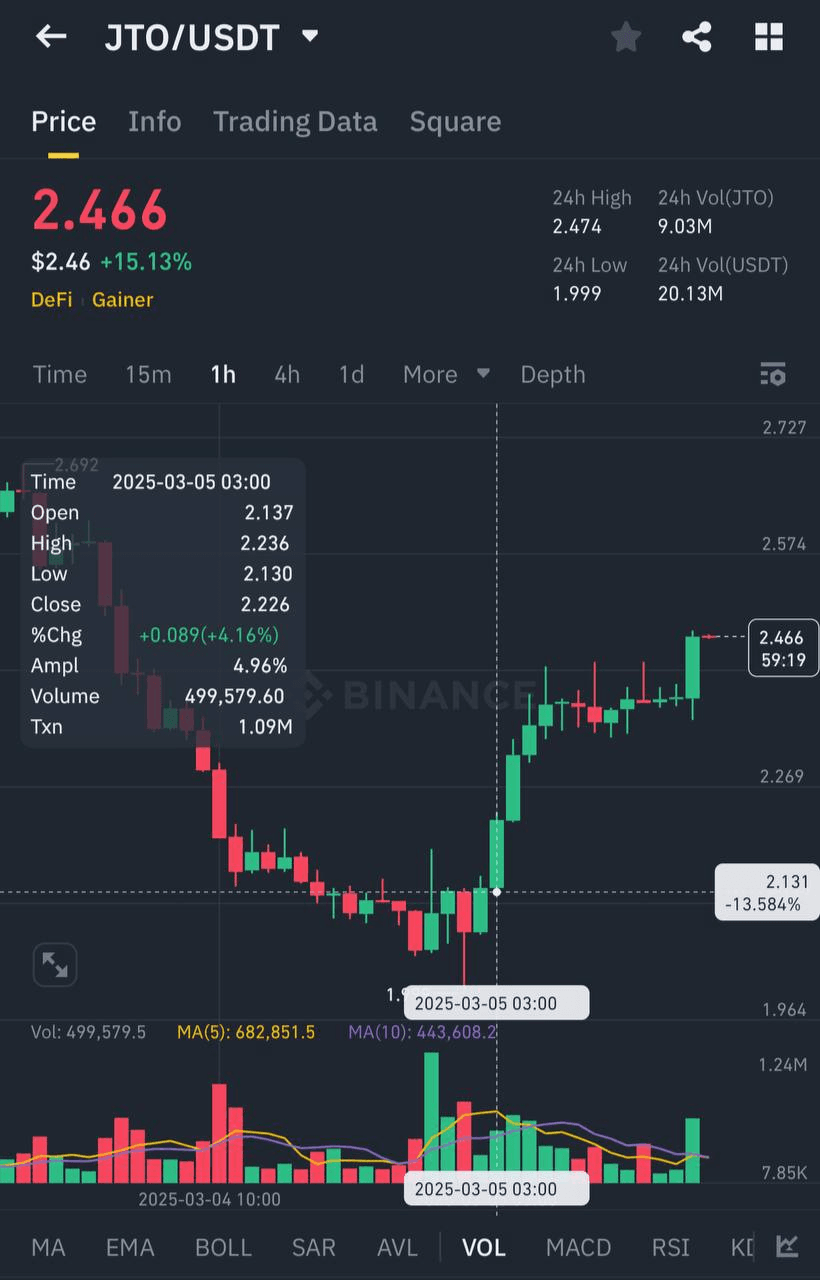820x1280 pixels.
Task: Click the crosshair date label below candles
Action: click(x=497, y=1002)
